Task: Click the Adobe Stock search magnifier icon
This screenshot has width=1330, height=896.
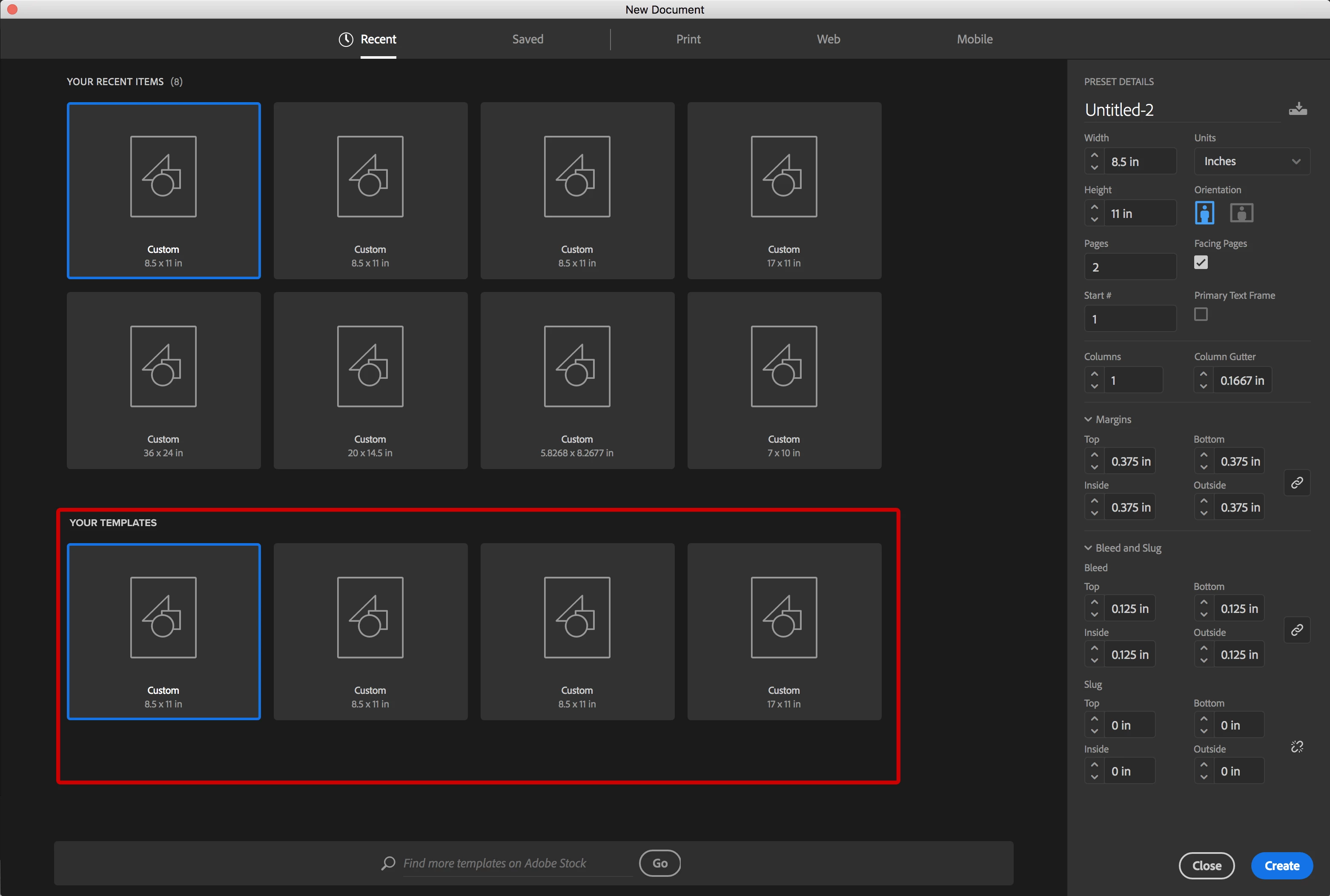Action: point(388,863)
